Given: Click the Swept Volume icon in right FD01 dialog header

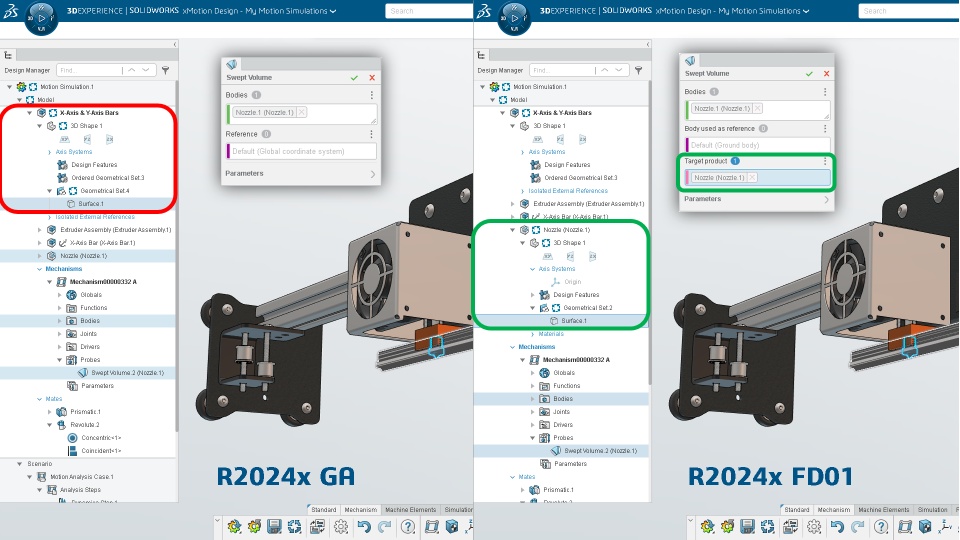Looking at the screenshot, I should (690, 61).
